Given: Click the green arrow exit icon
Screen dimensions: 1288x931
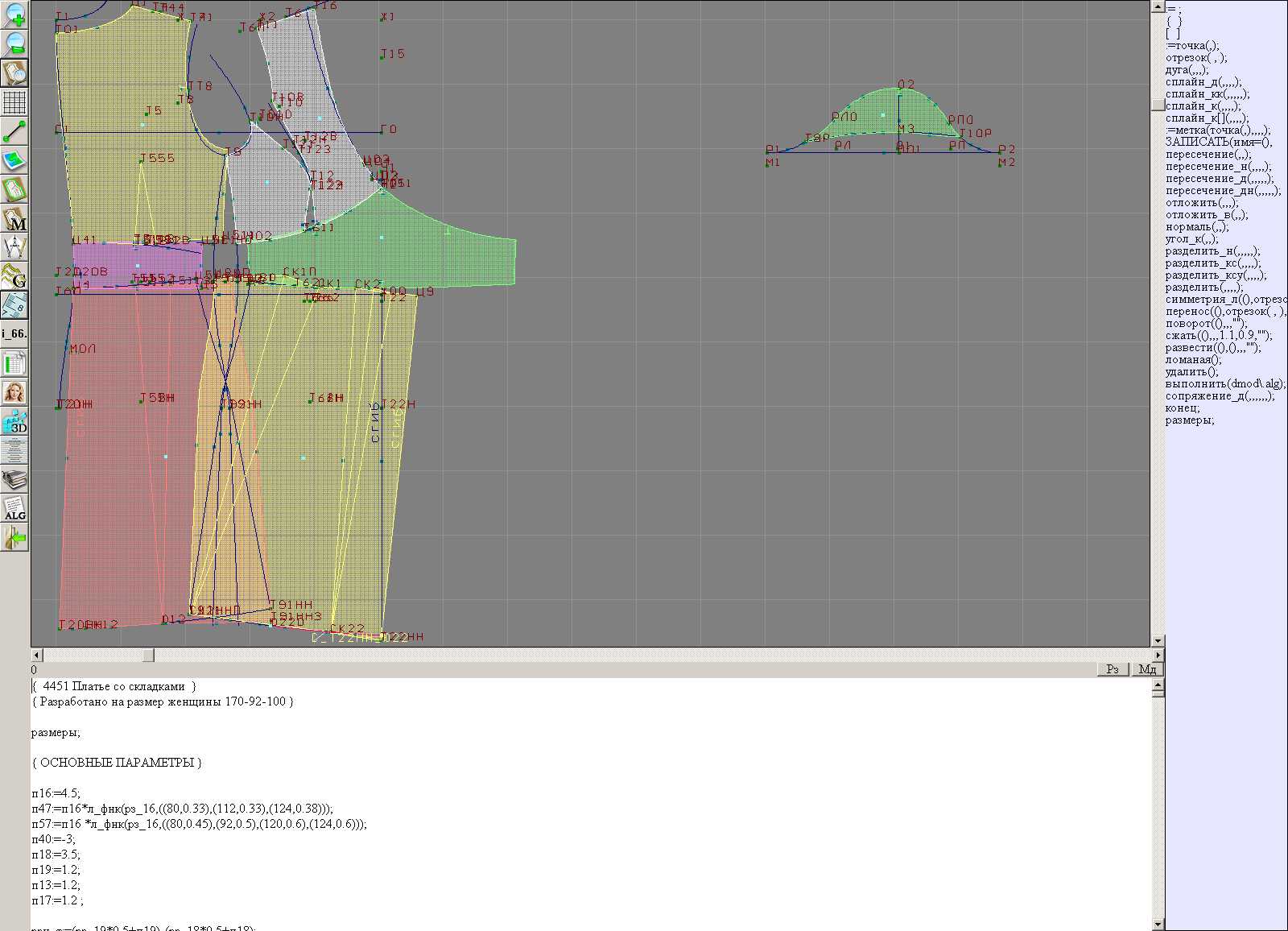Looking at the screenshot, I should [14, 538].
